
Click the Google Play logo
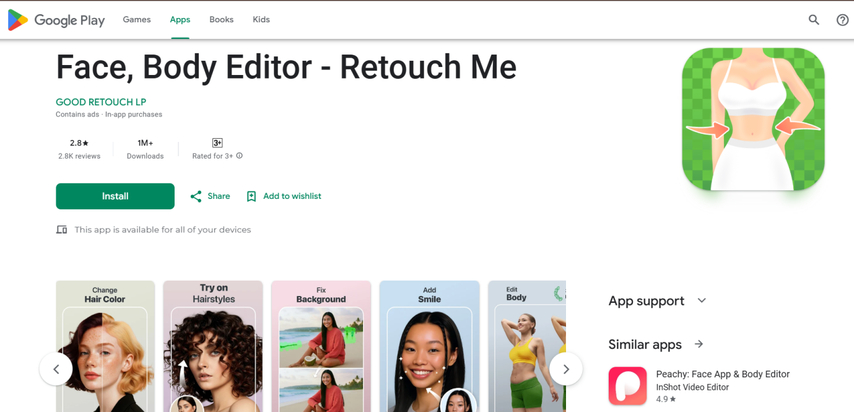click(56, 20)
